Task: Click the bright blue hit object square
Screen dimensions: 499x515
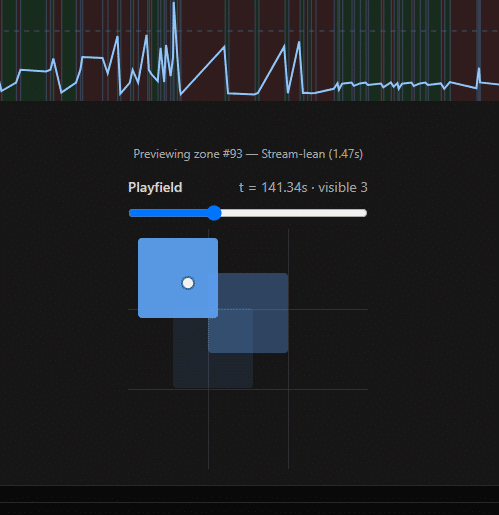Action: pyautogui.click(x=178, y=278)
